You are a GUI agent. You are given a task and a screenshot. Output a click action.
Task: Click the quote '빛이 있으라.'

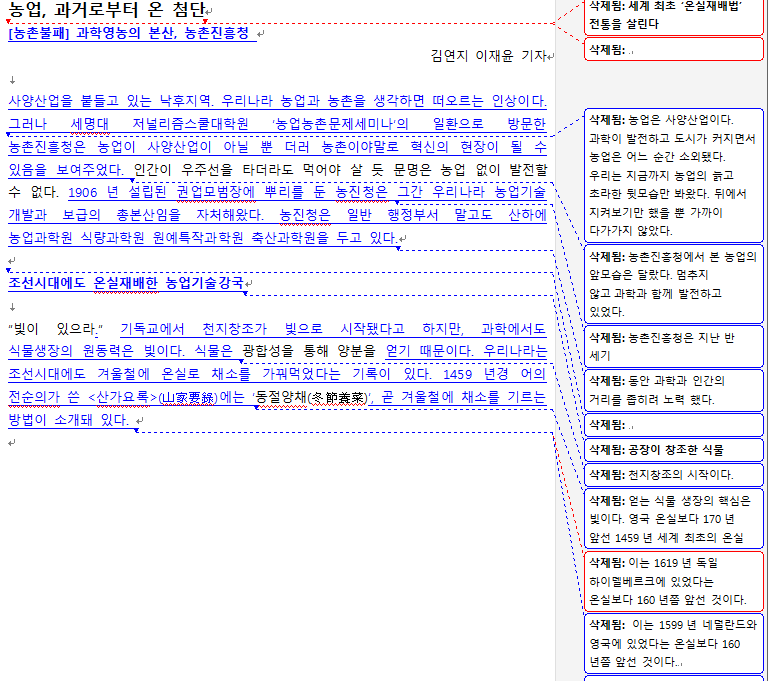pyautogui.click(x=55, y=329)
